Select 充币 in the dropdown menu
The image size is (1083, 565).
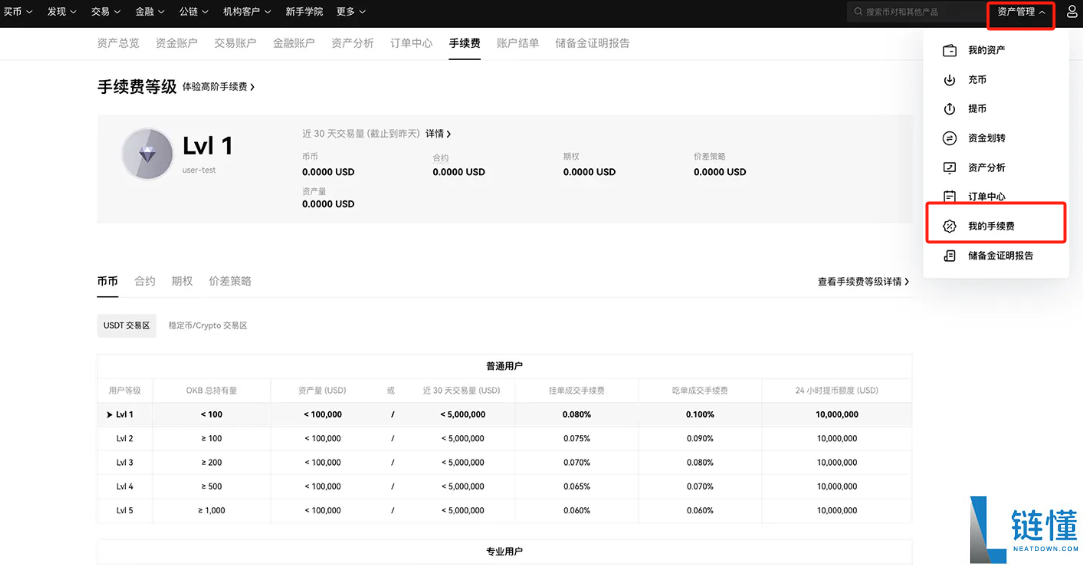(977, 80)
